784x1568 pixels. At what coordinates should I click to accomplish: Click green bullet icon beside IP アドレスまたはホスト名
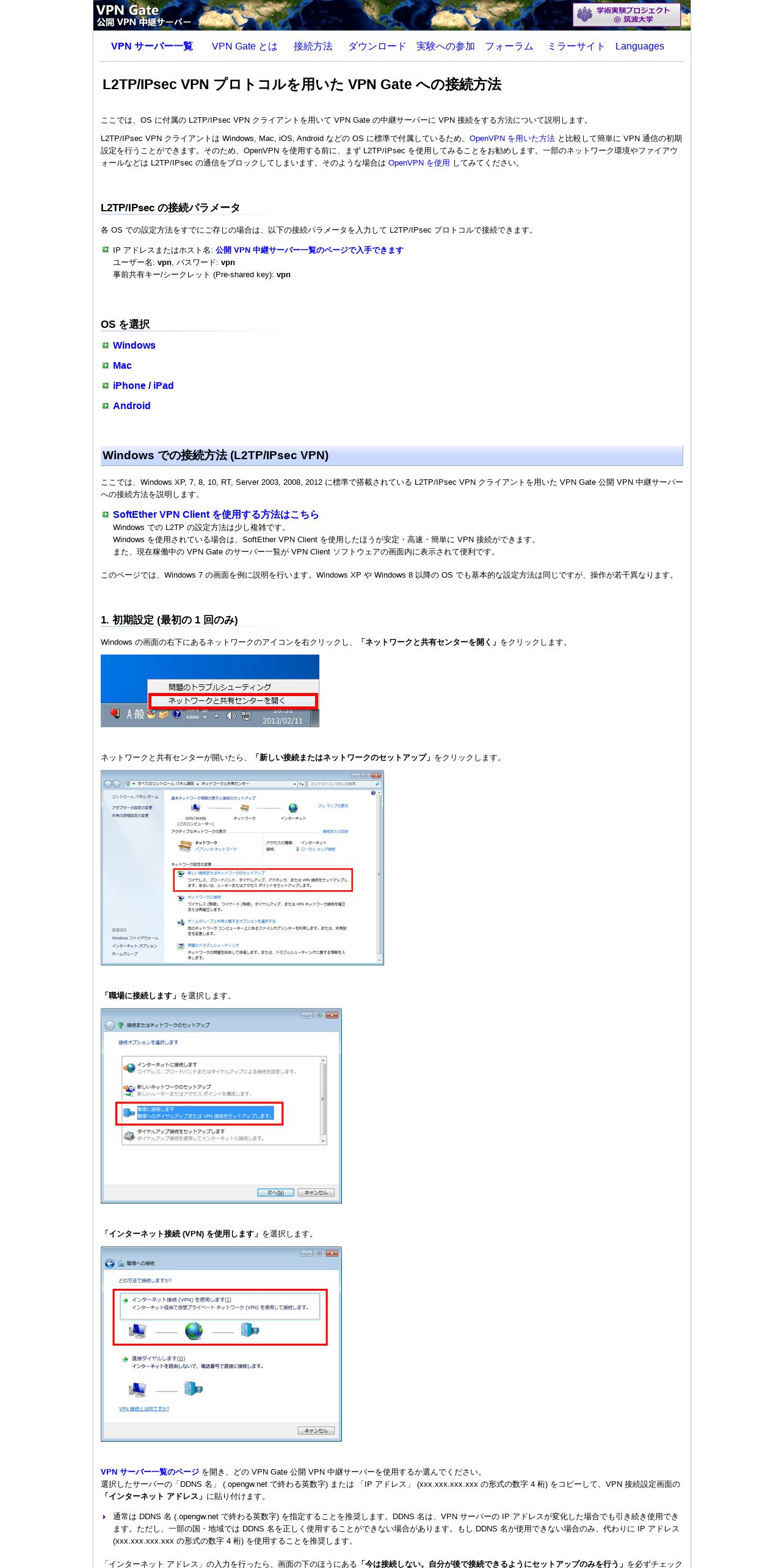[105, 250]
